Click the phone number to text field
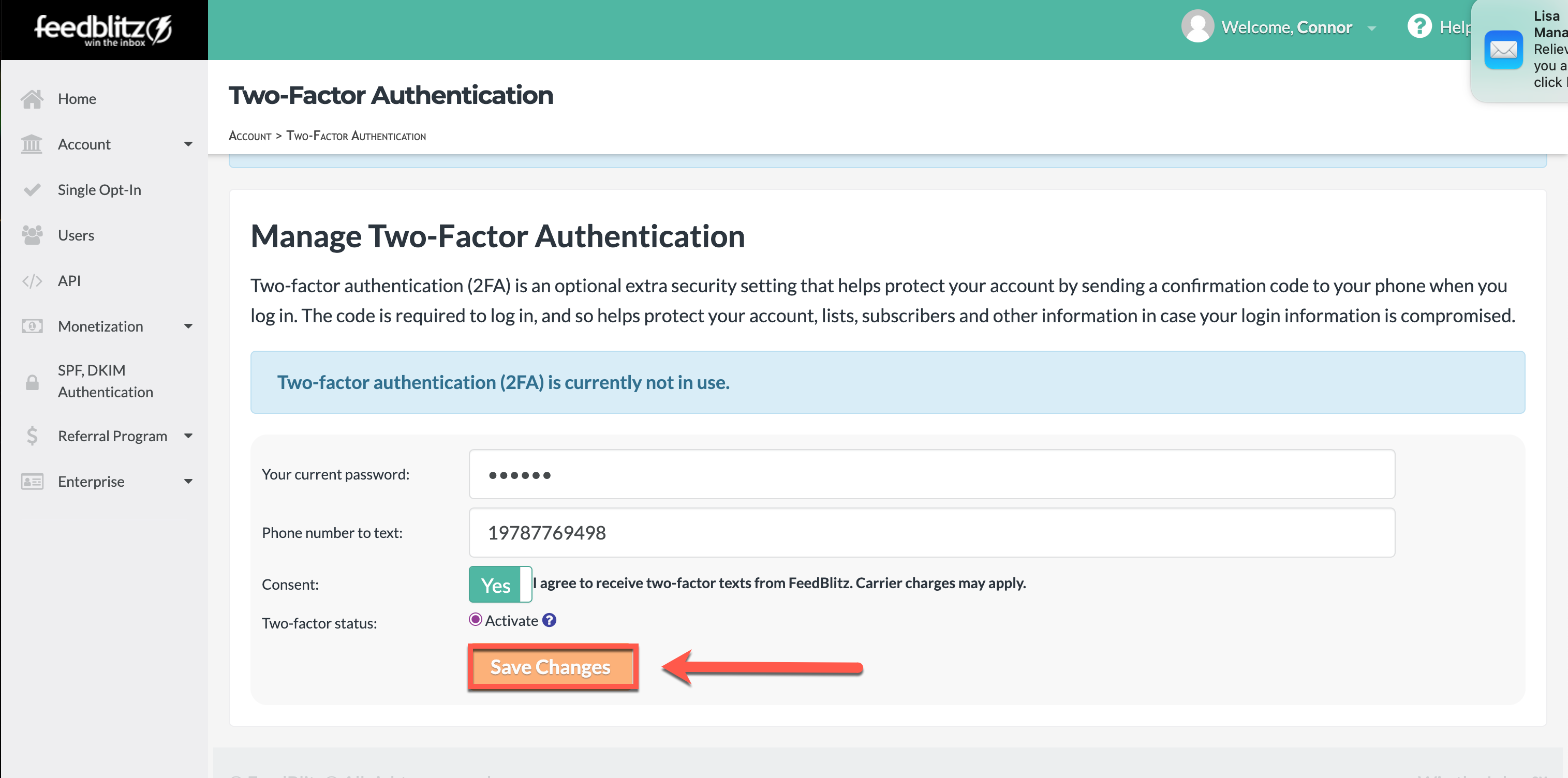The height and width of the screenshot is (778, 1568). click(x=931, y=532)
